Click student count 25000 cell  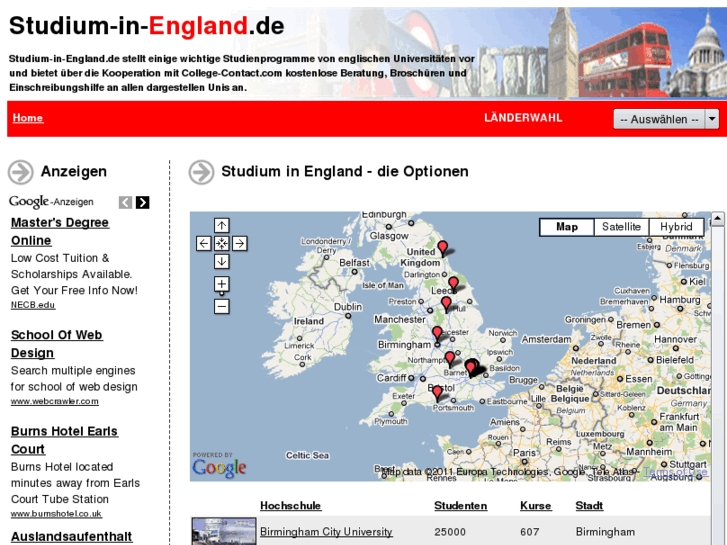tap(450, 532)
